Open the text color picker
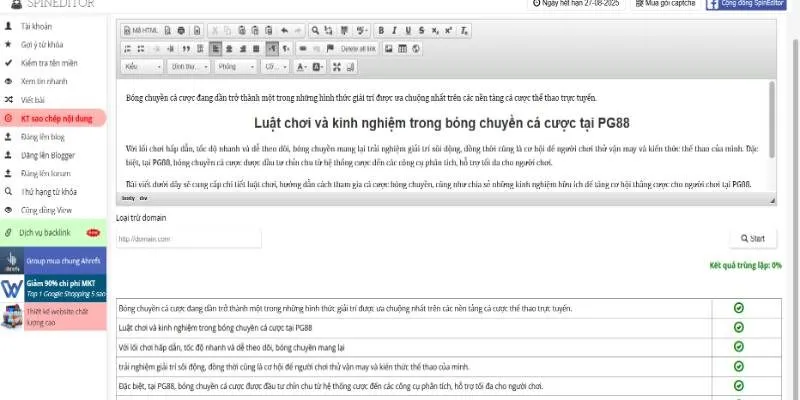Screen dimensions: 800x400 302,67
